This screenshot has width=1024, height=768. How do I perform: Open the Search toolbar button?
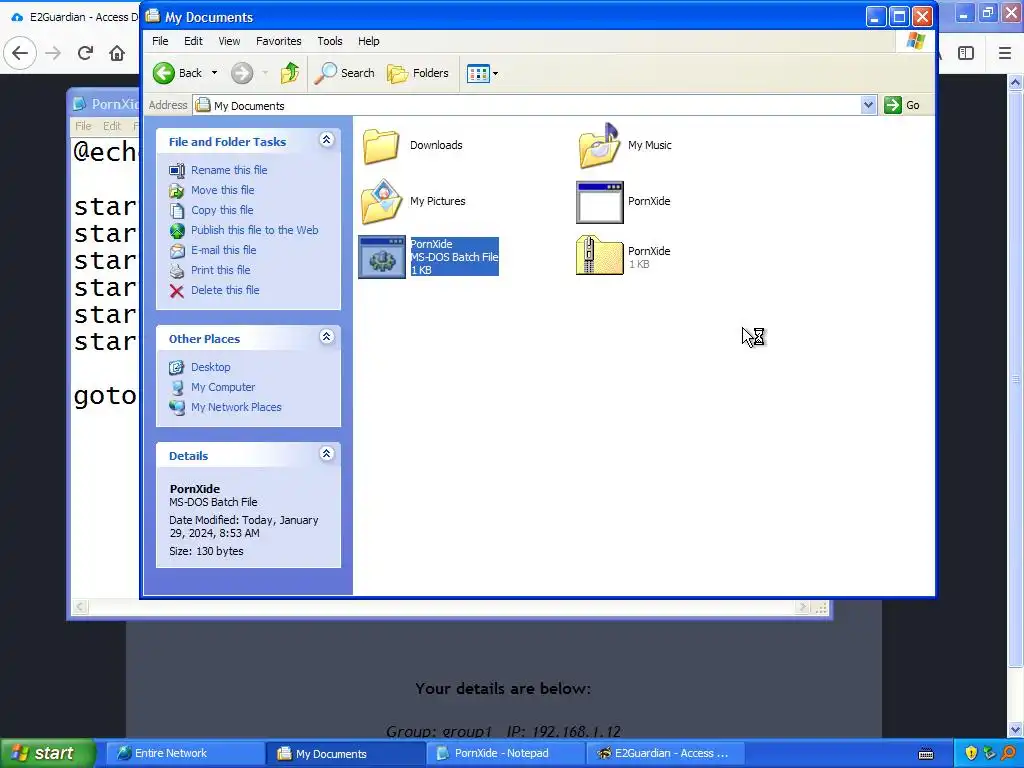click(x=344, y=73)
